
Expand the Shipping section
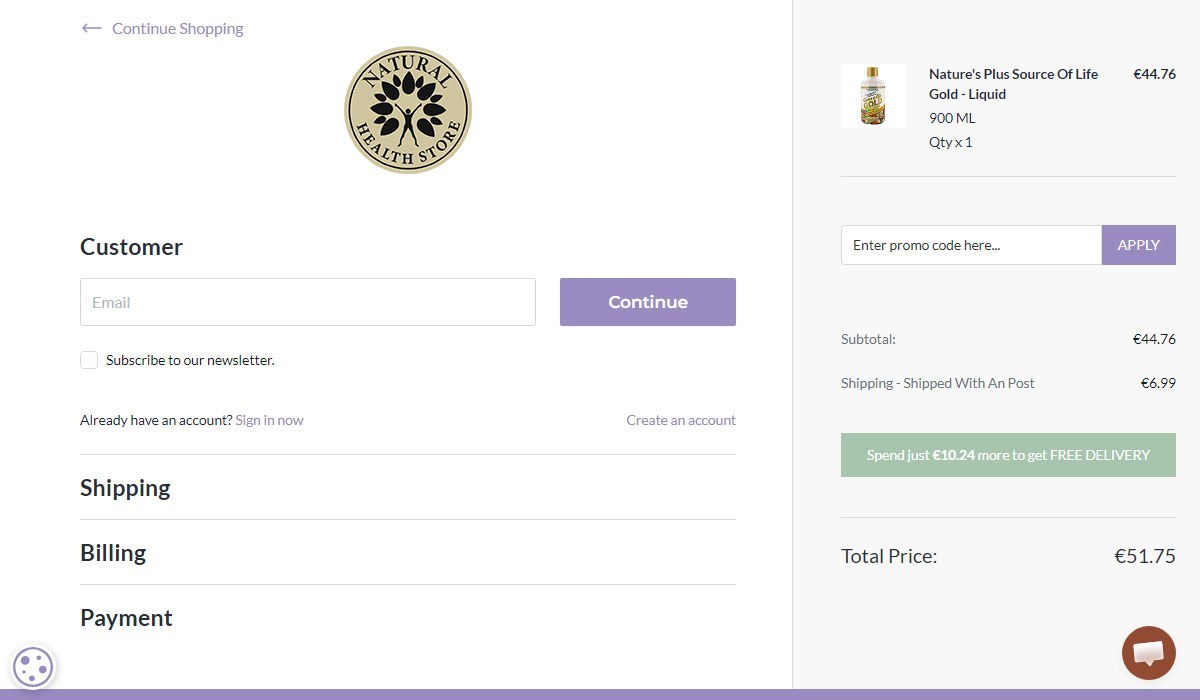pos(125,488)
